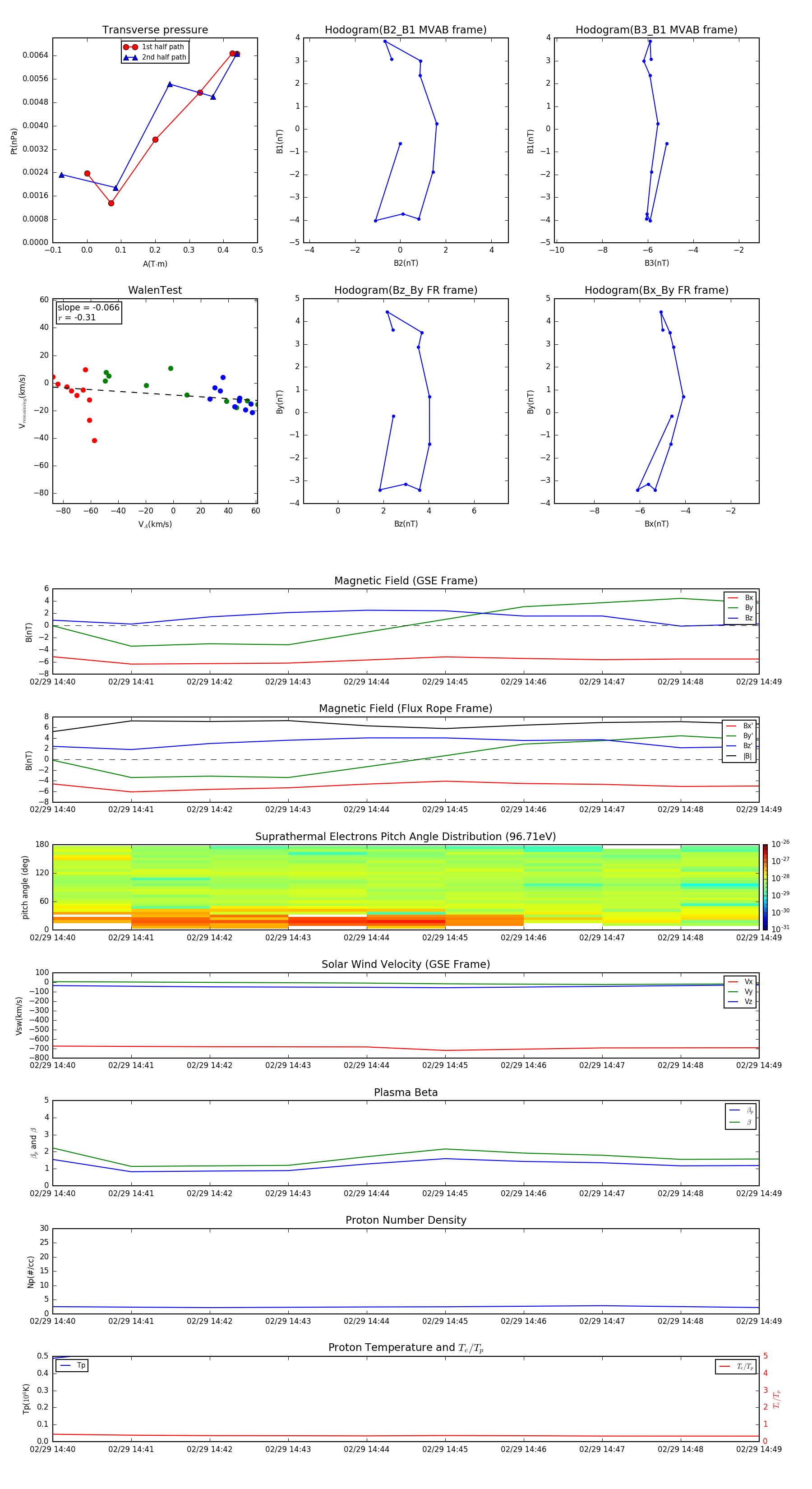Click the 'Transverse pressure' plot title
The height and width of the screenshot is (1489, 812).
(x=155, y=30)
